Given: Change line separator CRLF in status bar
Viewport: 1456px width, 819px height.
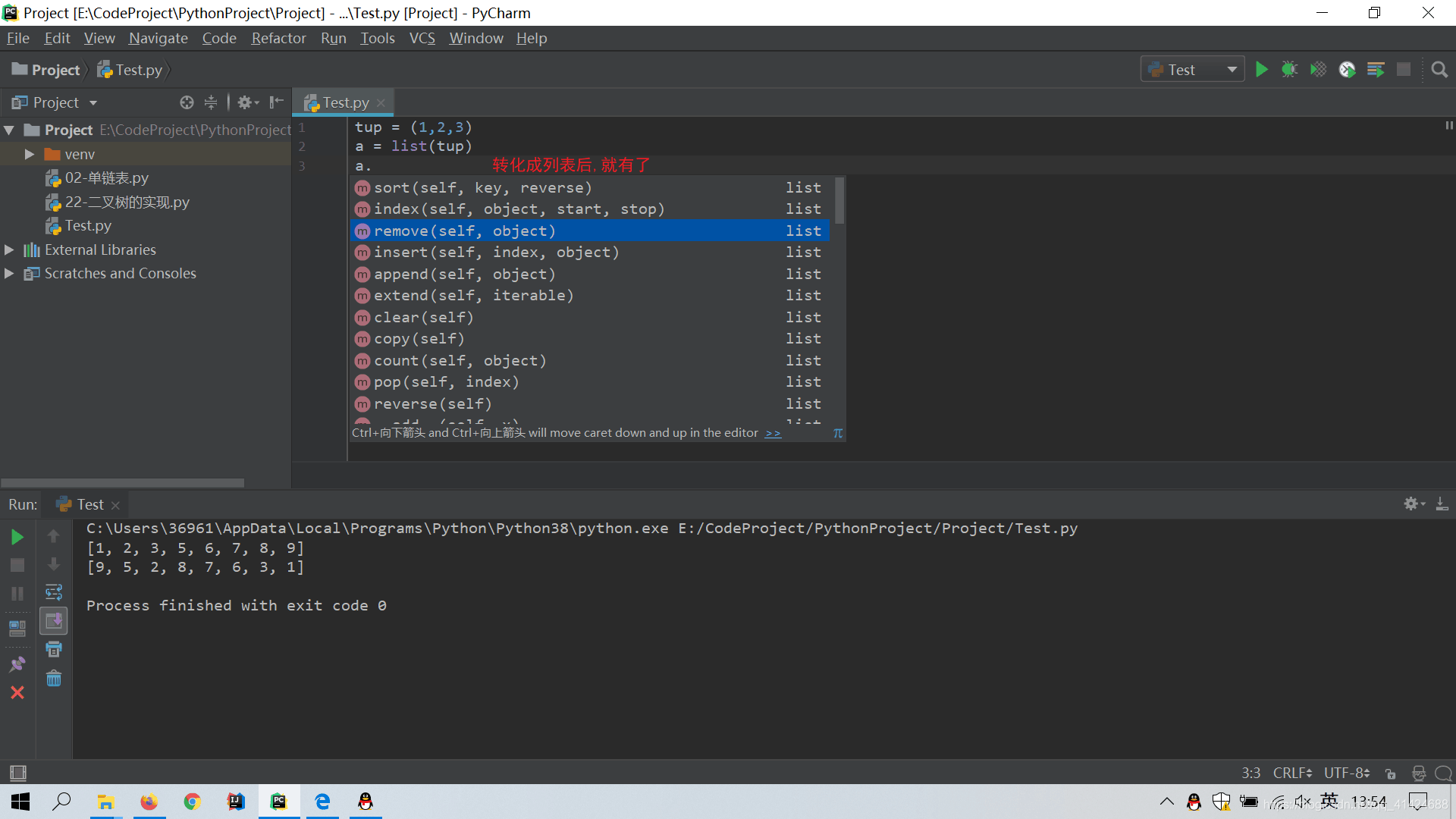Looking at the screenshot, I should 1292,773.
